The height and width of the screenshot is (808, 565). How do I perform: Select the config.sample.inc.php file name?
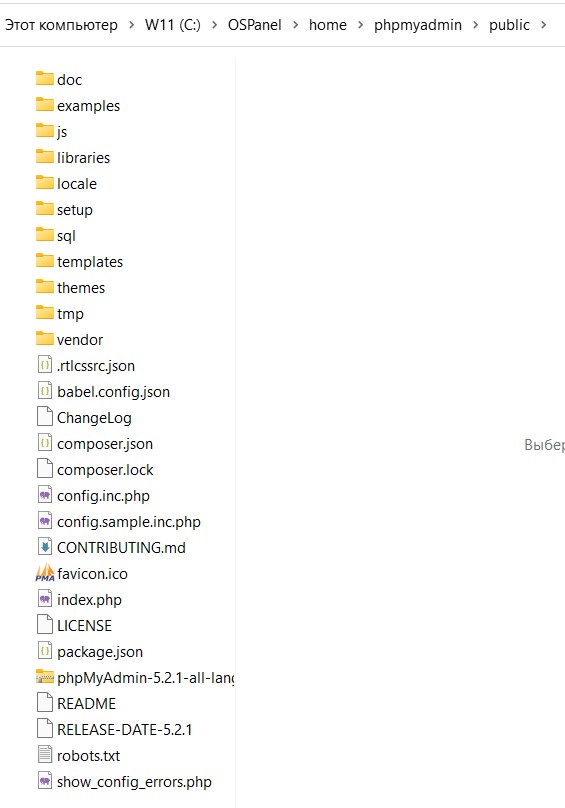[x=129, y=522]
